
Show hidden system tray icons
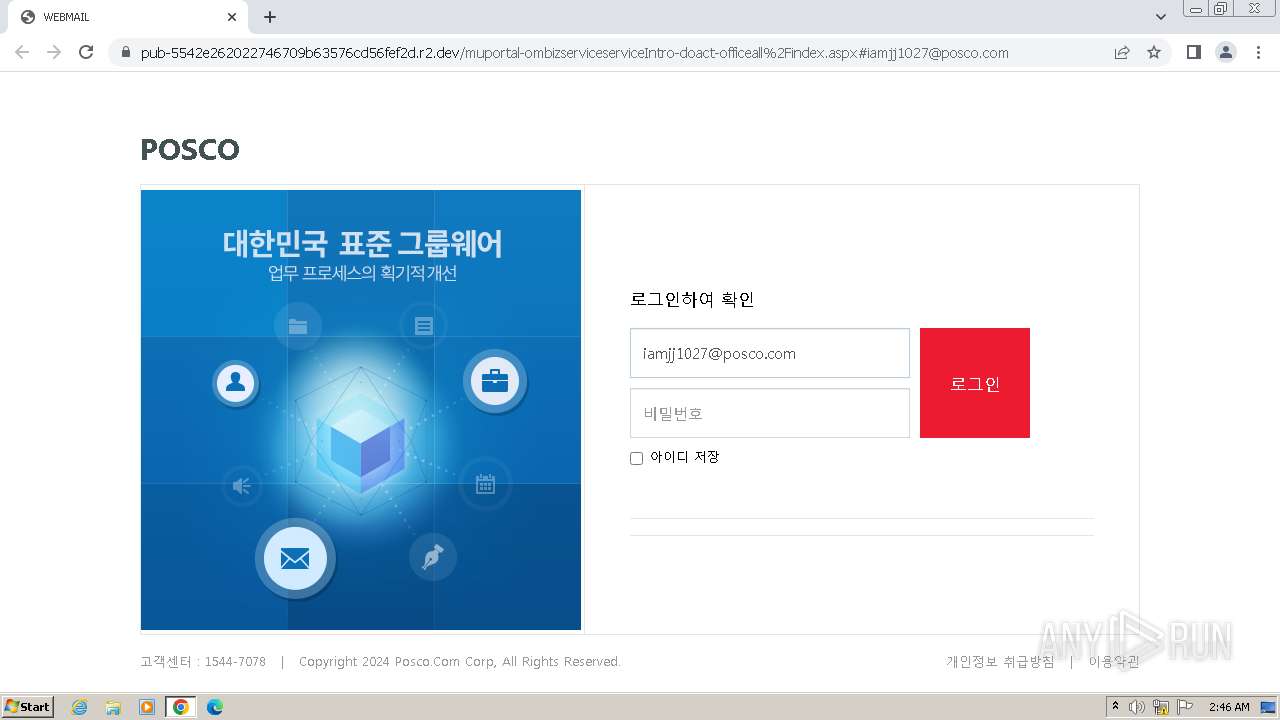[1116, 707]
